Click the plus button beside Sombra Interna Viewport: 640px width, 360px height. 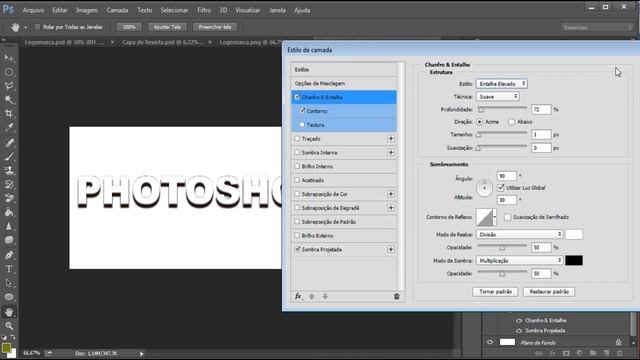(x=391, y=152)
